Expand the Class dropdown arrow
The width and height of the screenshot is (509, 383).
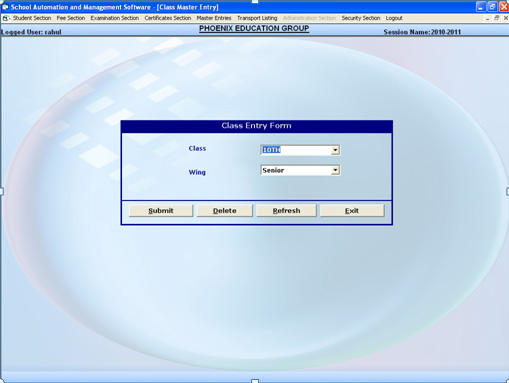(335, 150)
